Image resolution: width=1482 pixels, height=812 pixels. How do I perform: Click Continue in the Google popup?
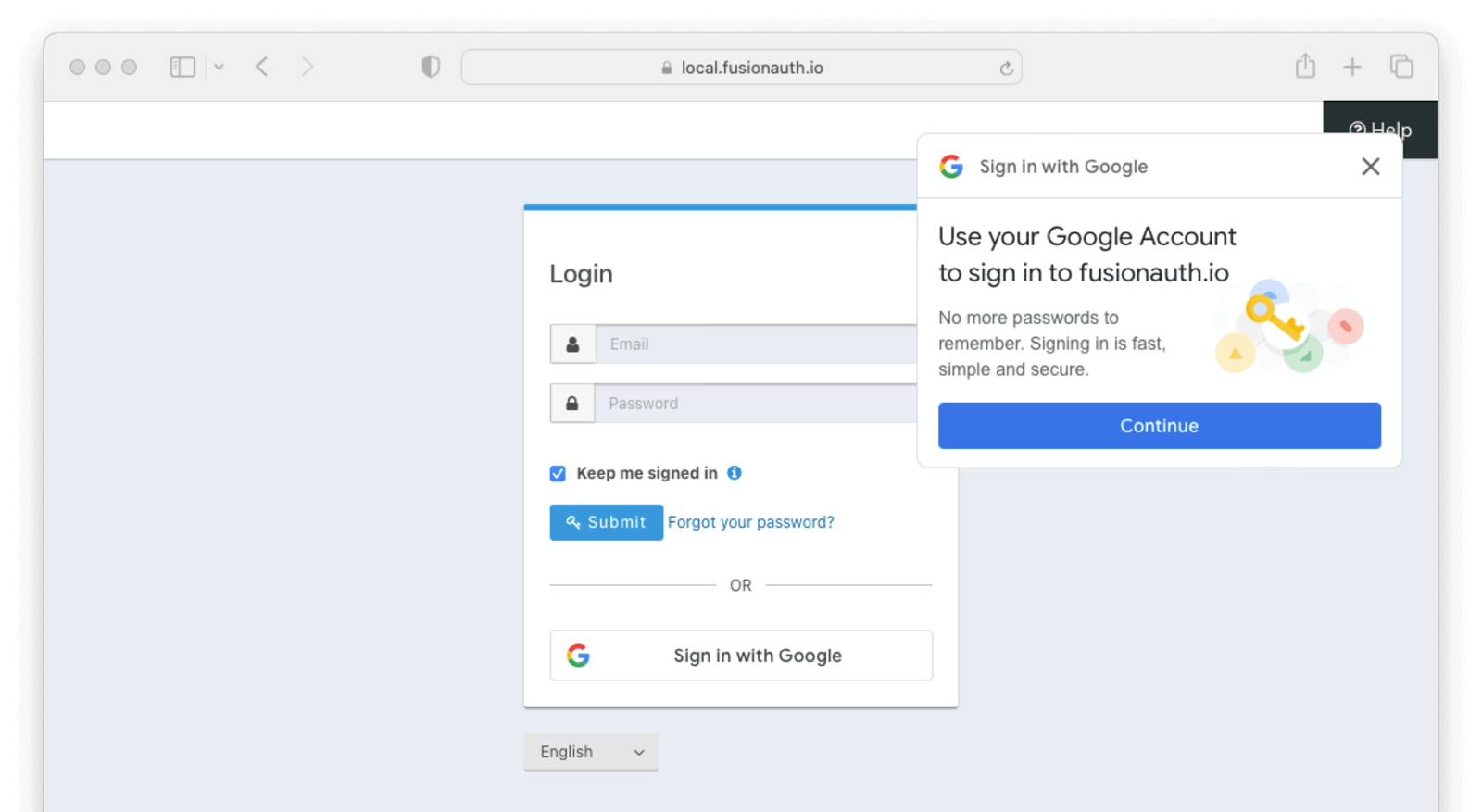coord(1159,426)
